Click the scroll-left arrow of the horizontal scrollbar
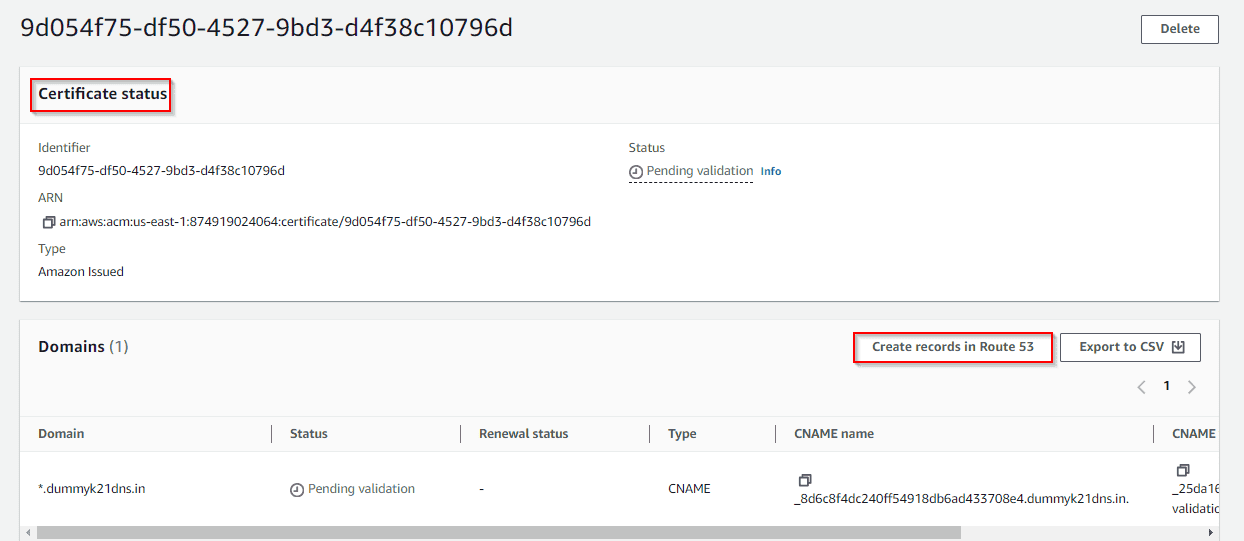1244x541 pixels. click(27, 533)
